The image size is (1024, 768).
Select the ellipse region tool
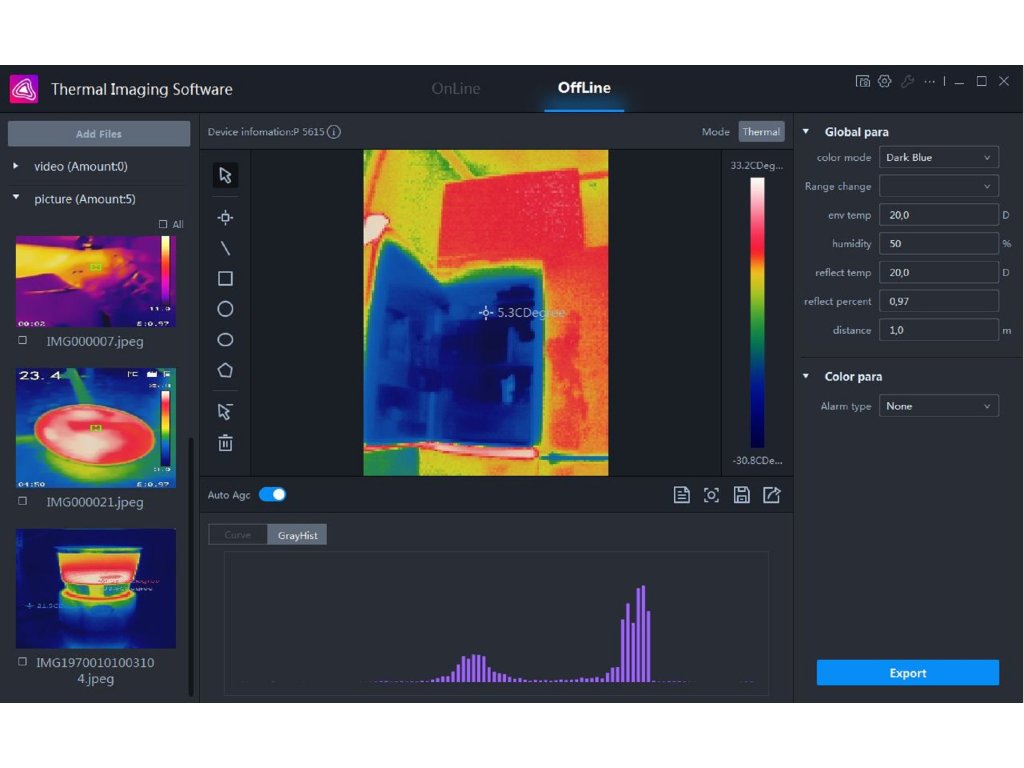point(225,340)
